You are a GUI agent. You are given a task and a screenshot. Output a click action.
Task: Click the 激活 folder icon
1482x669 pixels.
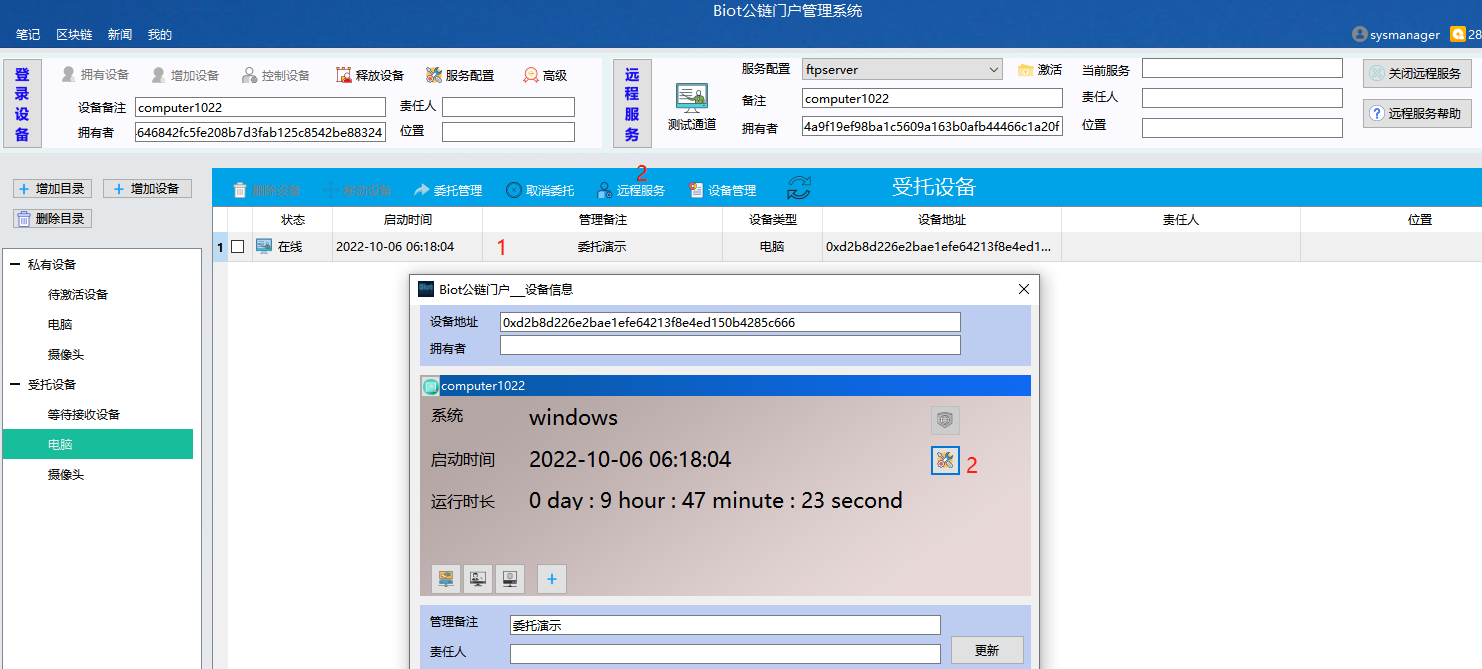(1025, 70)
